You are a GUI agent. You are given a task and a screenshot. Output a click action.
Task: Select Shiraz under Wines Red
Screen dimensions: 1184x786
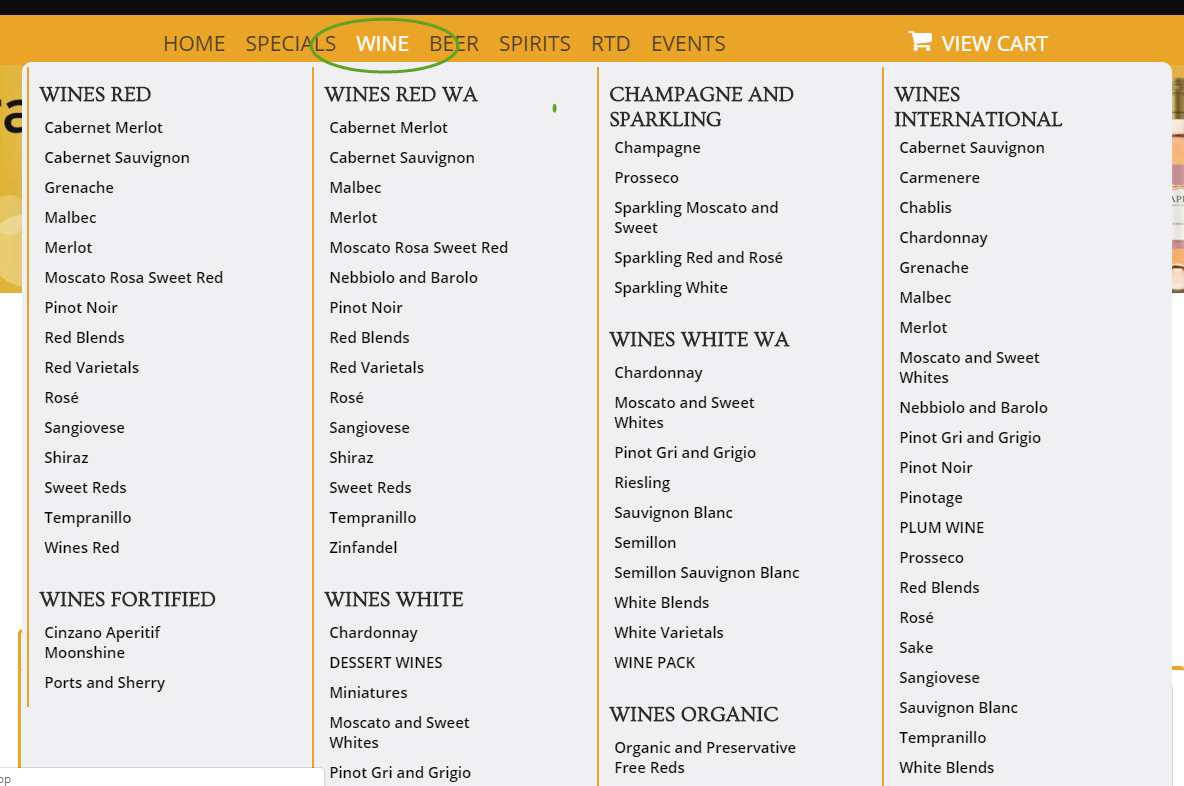(66, 458)
